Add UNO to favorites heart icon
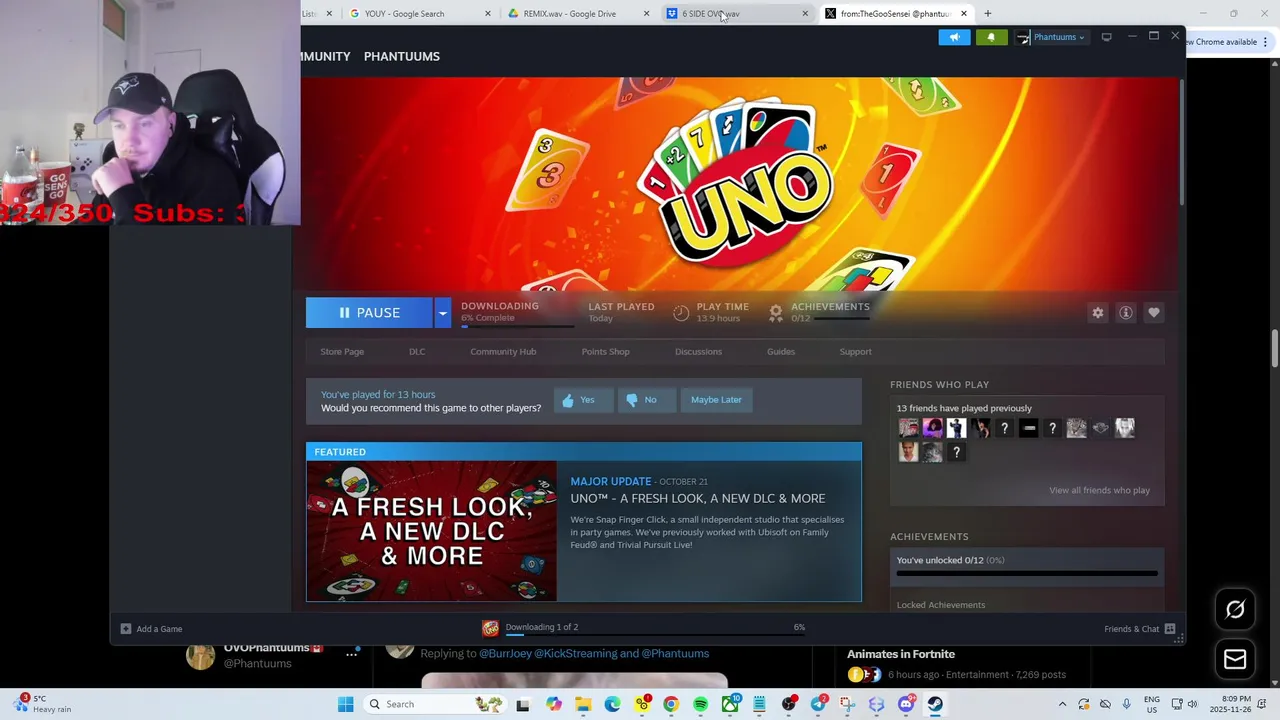The width and height of the screenshot is (1280, 720). click(1154, 313)
